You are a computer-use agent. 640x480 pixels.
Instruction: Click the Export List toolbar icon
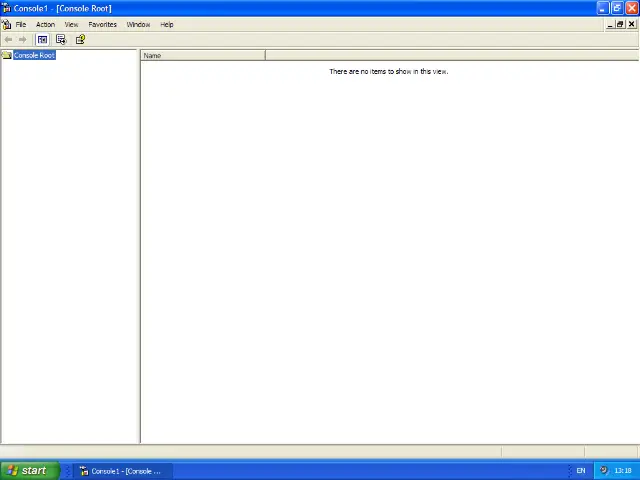pos(61,40)
